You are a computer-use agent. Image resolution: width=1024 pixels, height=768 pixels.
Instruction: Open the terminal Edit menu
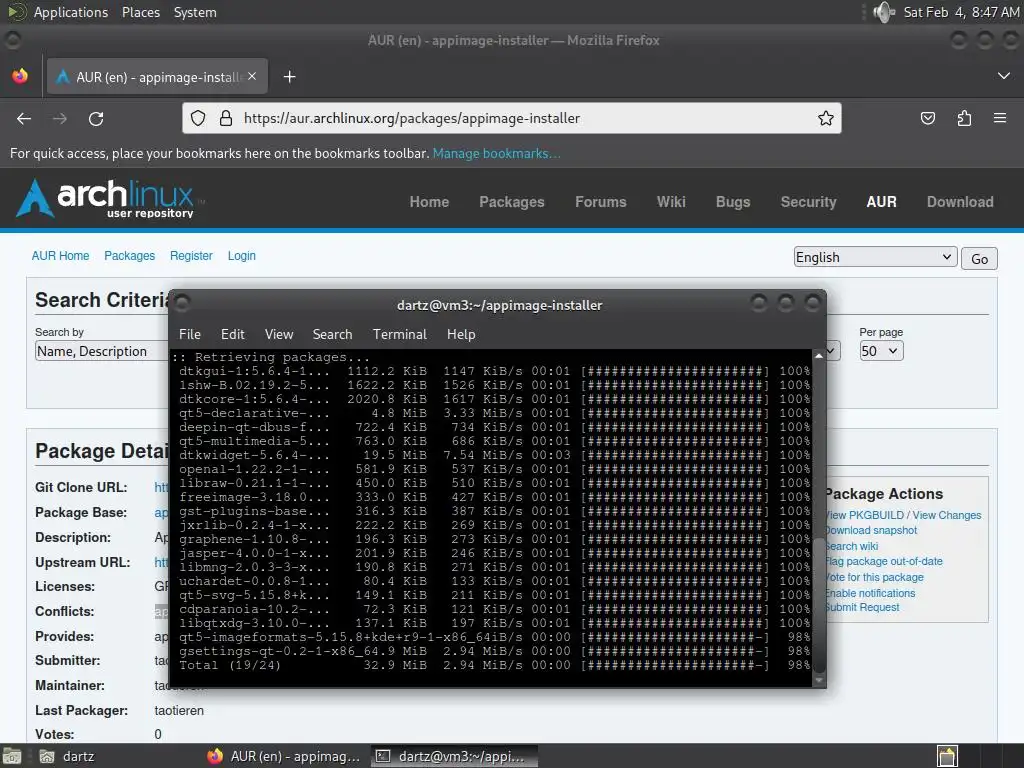coord(232,334)
